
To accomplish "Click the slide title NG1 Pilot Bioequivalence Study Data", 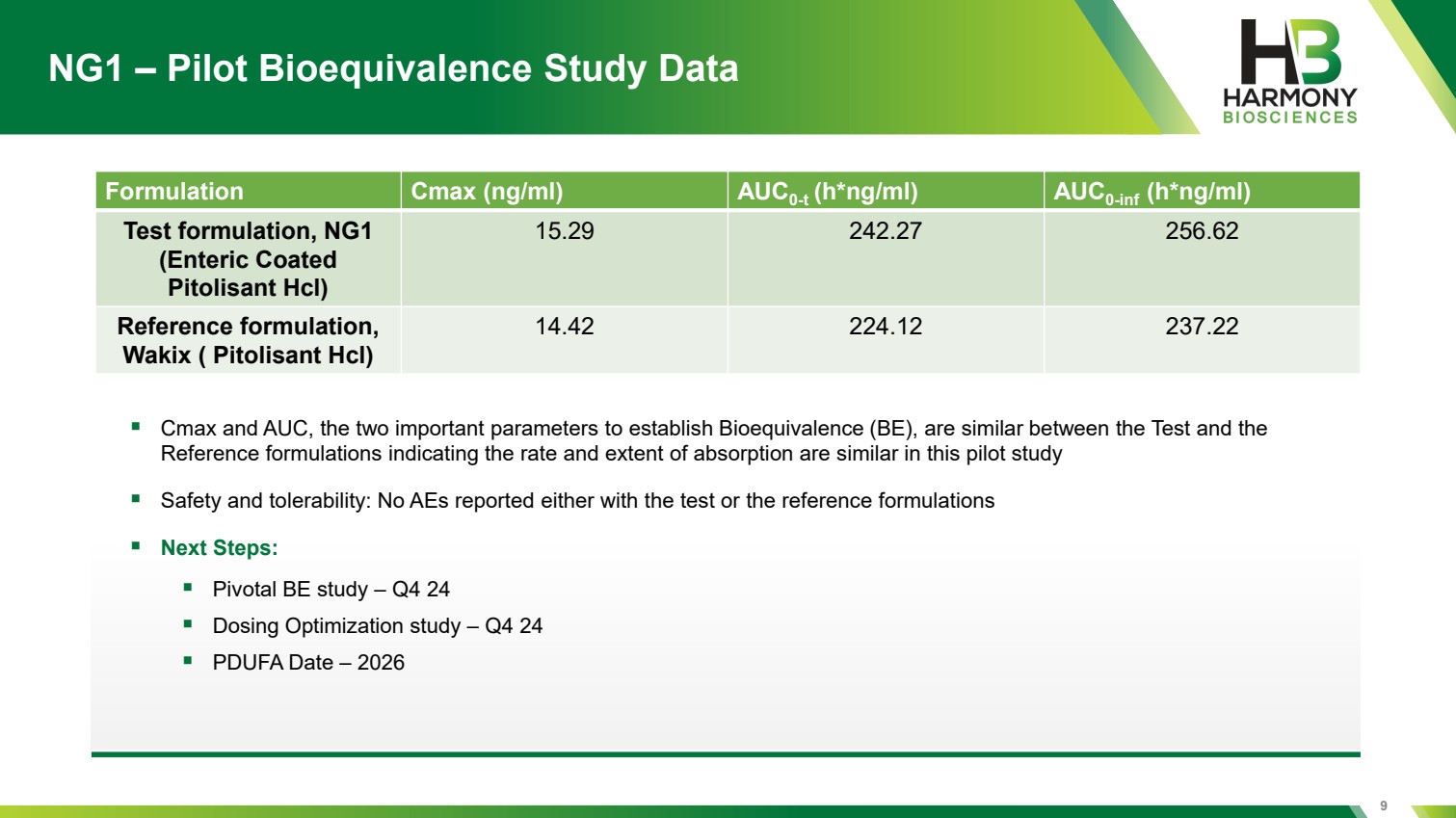I will click(x=393, y=68).
